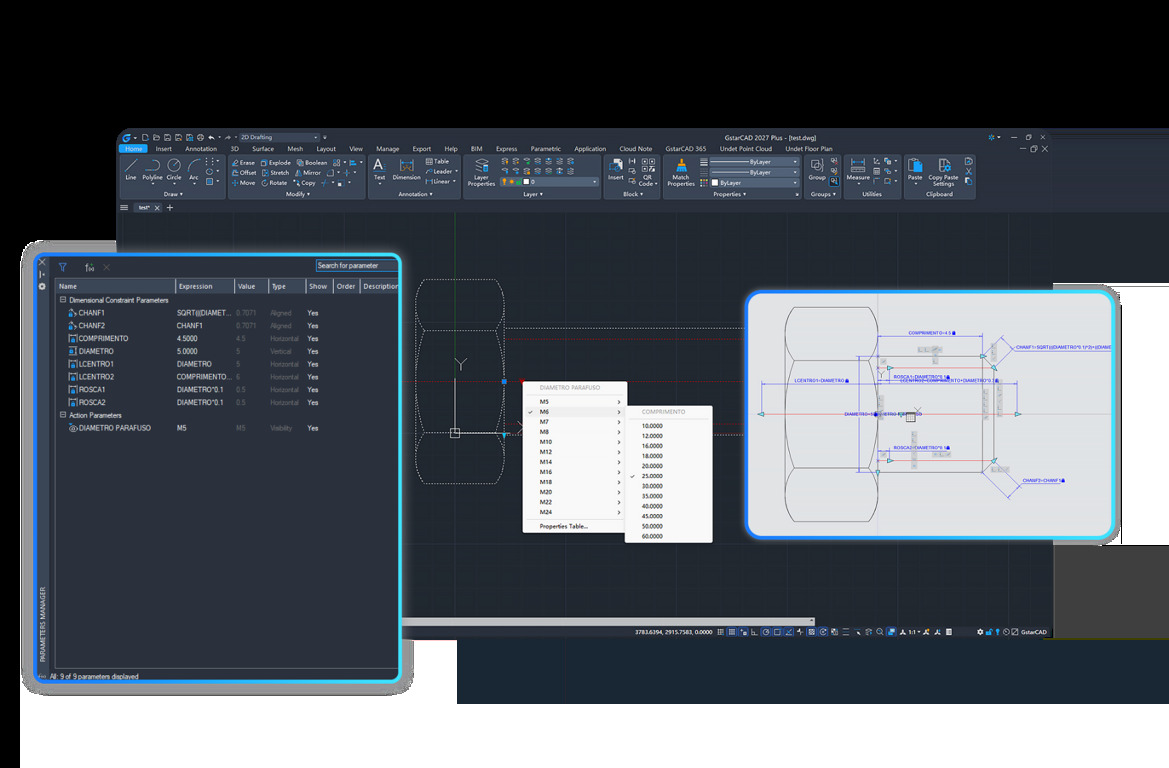
Task: Click the Measure tool
Action: click(858, 169)
